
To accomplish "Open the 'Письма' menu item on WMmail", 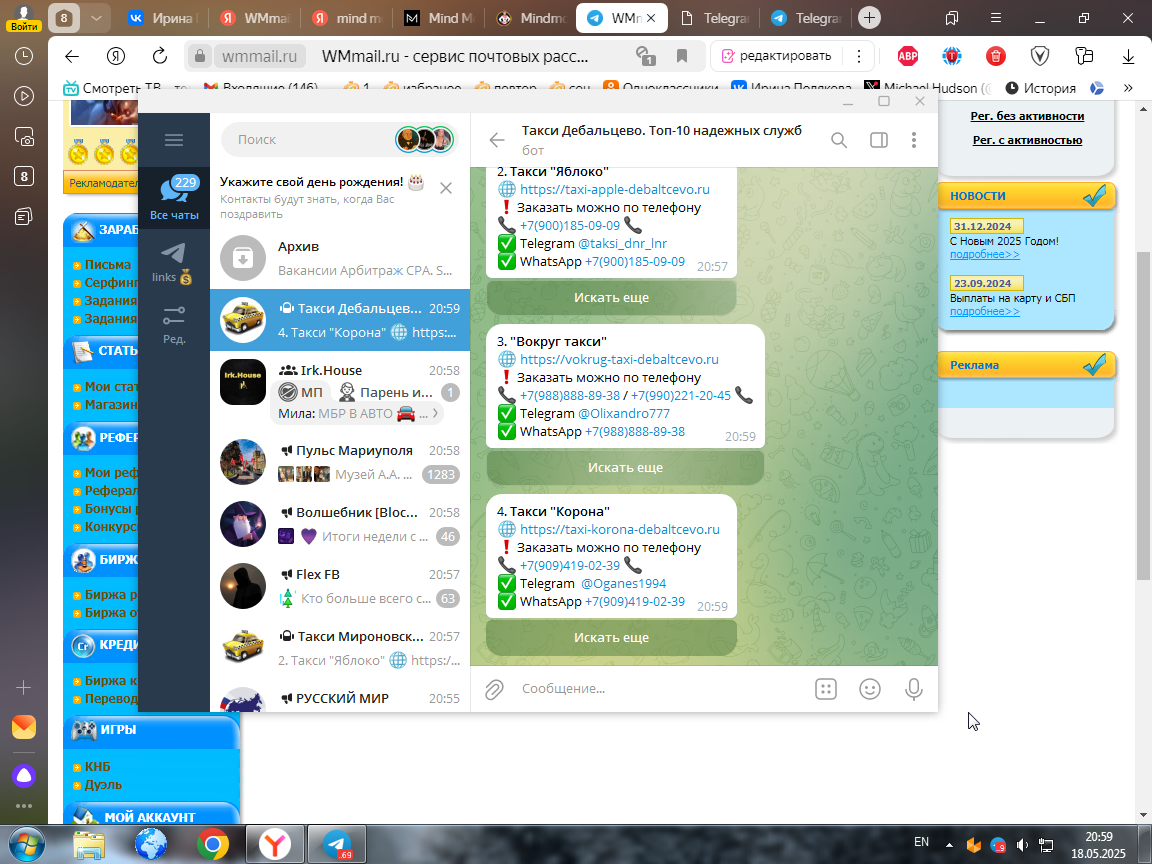I will point(108,264).
